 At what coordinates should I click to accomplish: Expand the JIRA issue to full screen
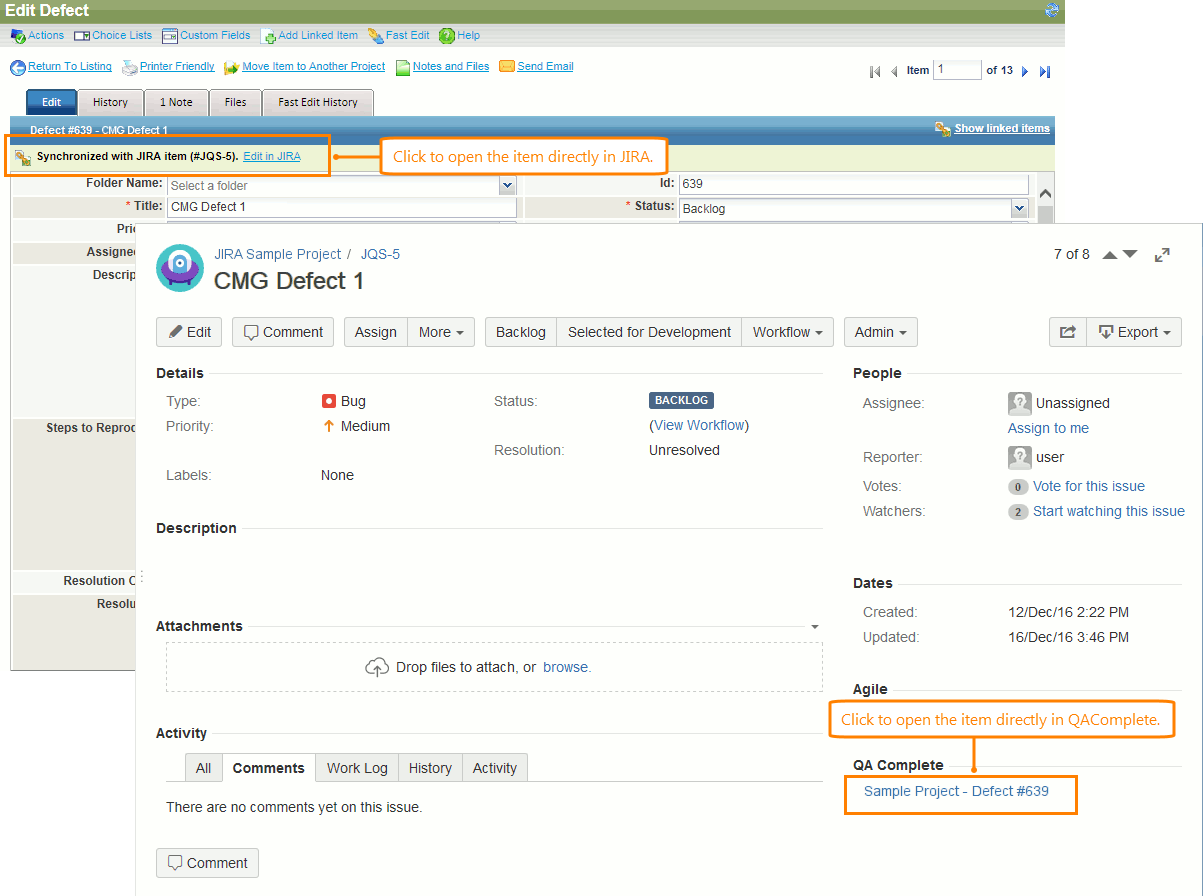click(1162, 255)
